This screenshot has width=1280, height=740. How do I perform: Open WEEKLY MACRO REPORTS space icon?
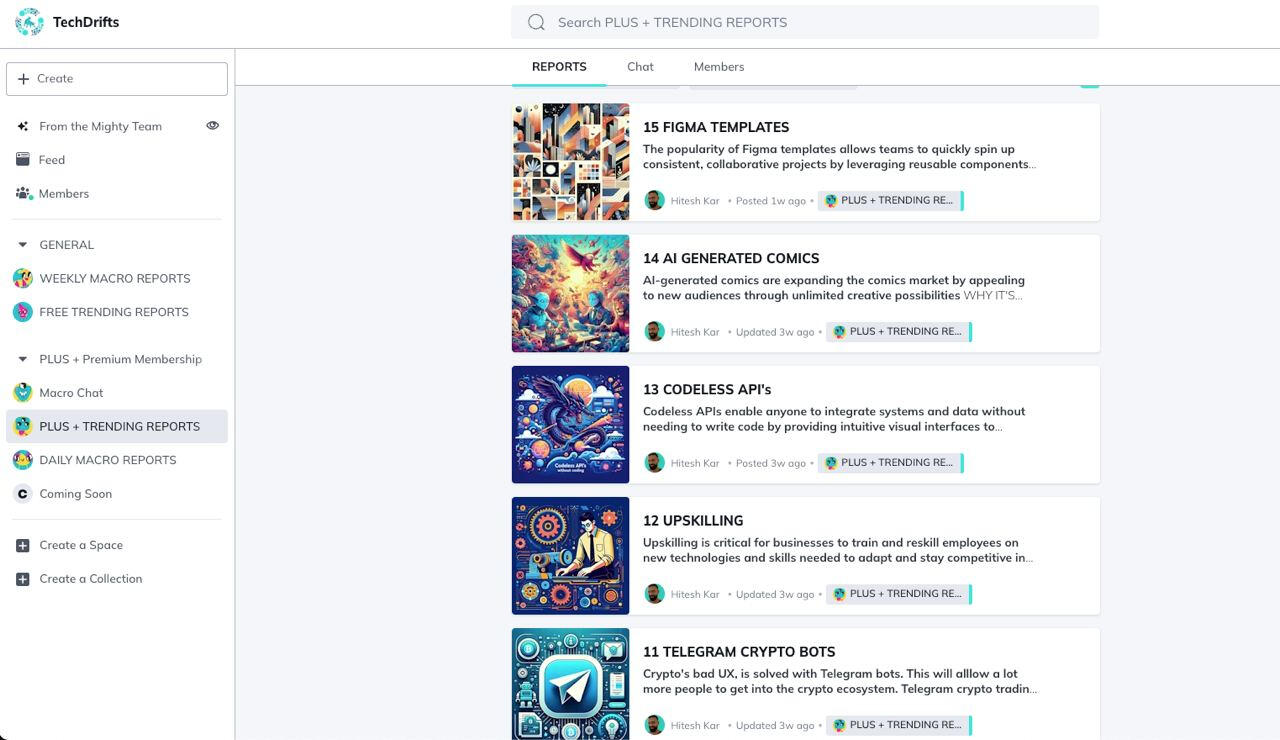[23, 278]
